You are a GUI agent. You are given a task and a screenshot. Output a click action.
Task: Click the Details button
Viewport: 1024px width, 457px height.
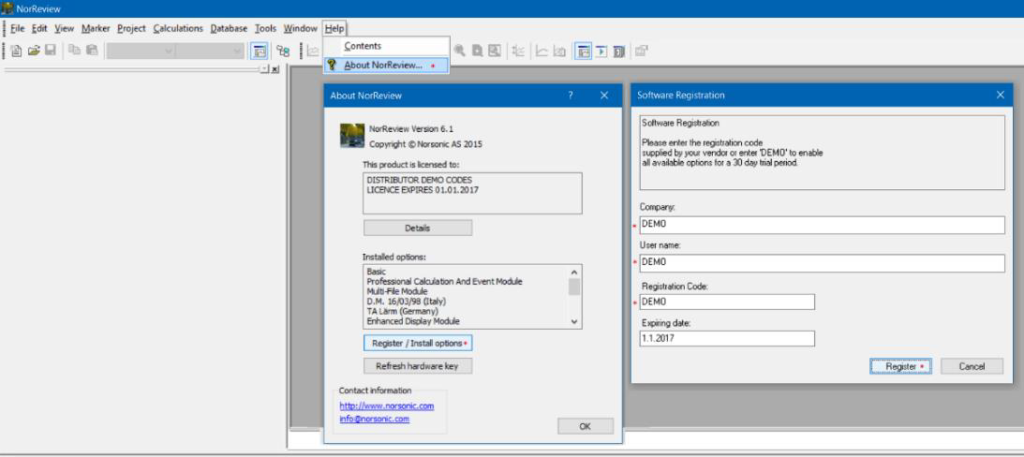(417, 228)
